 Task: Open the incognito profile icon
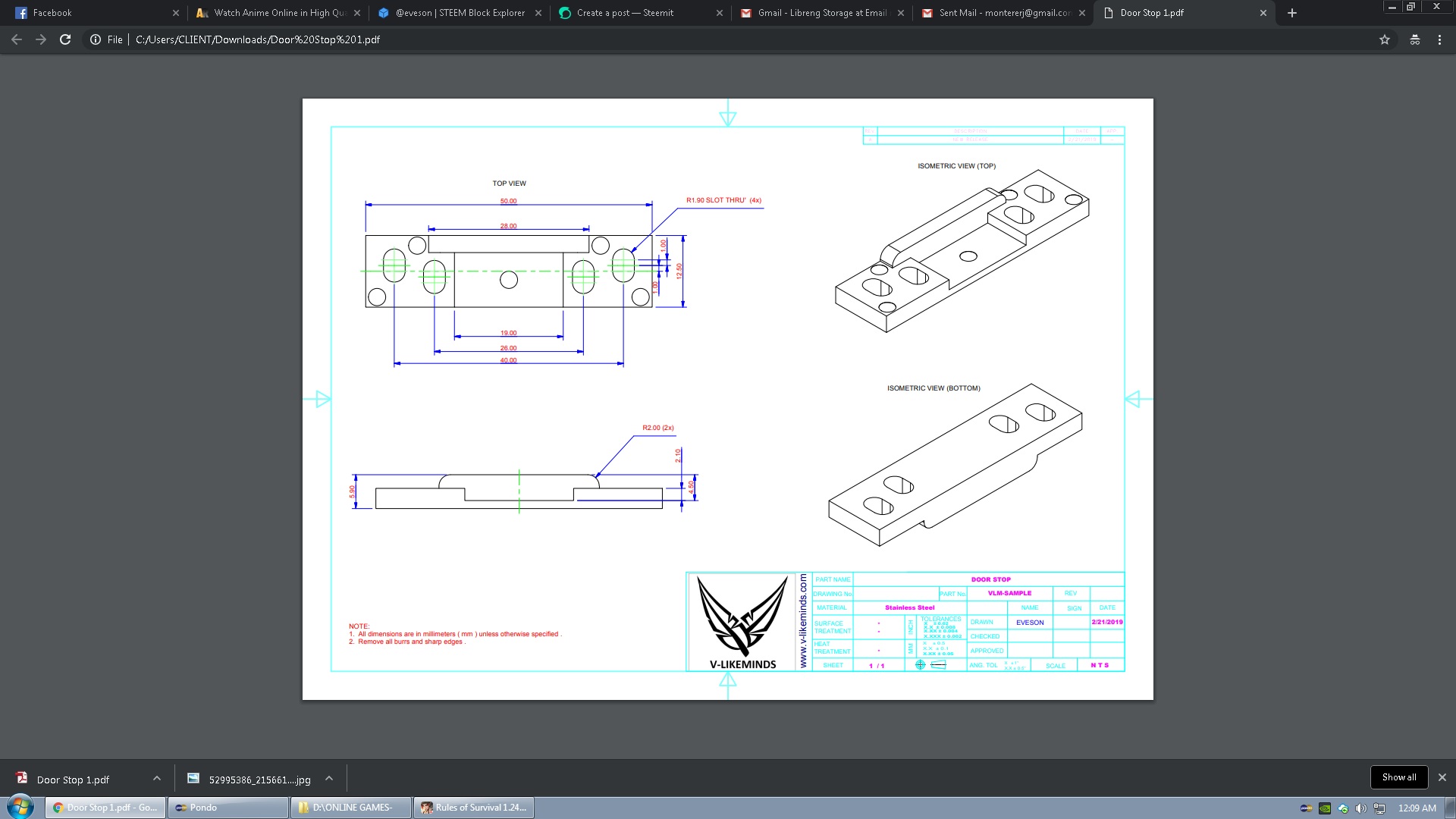click(1415, 39)
